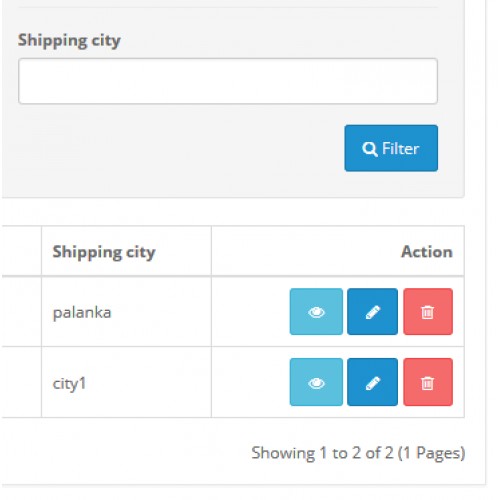Click the Showing 1 to 2 of 2 text
500x500 pixels.
[x=358, y=453]
